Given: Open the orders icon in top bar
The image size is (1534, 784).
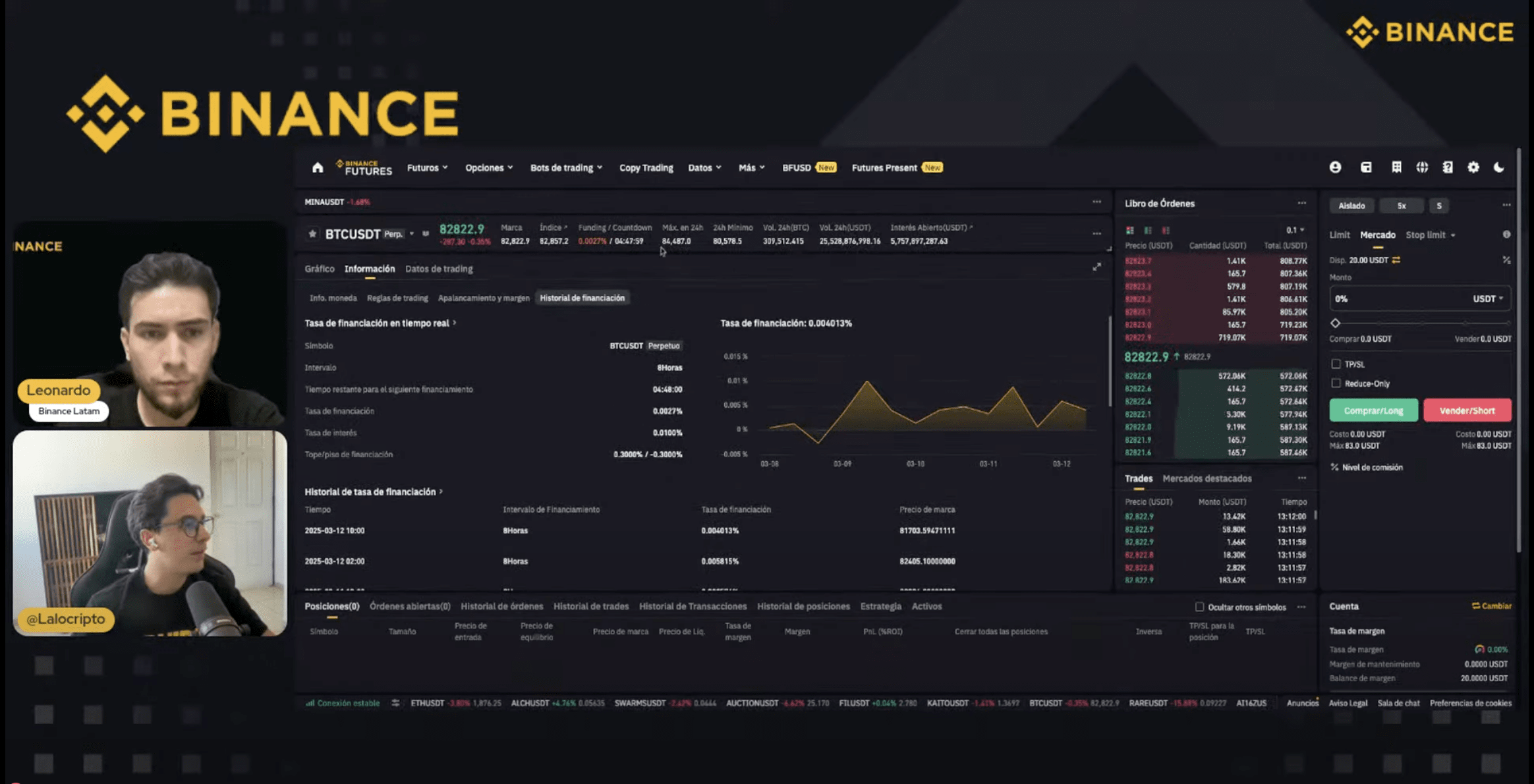Looking at the screenshot, I should click(1396, 167).
